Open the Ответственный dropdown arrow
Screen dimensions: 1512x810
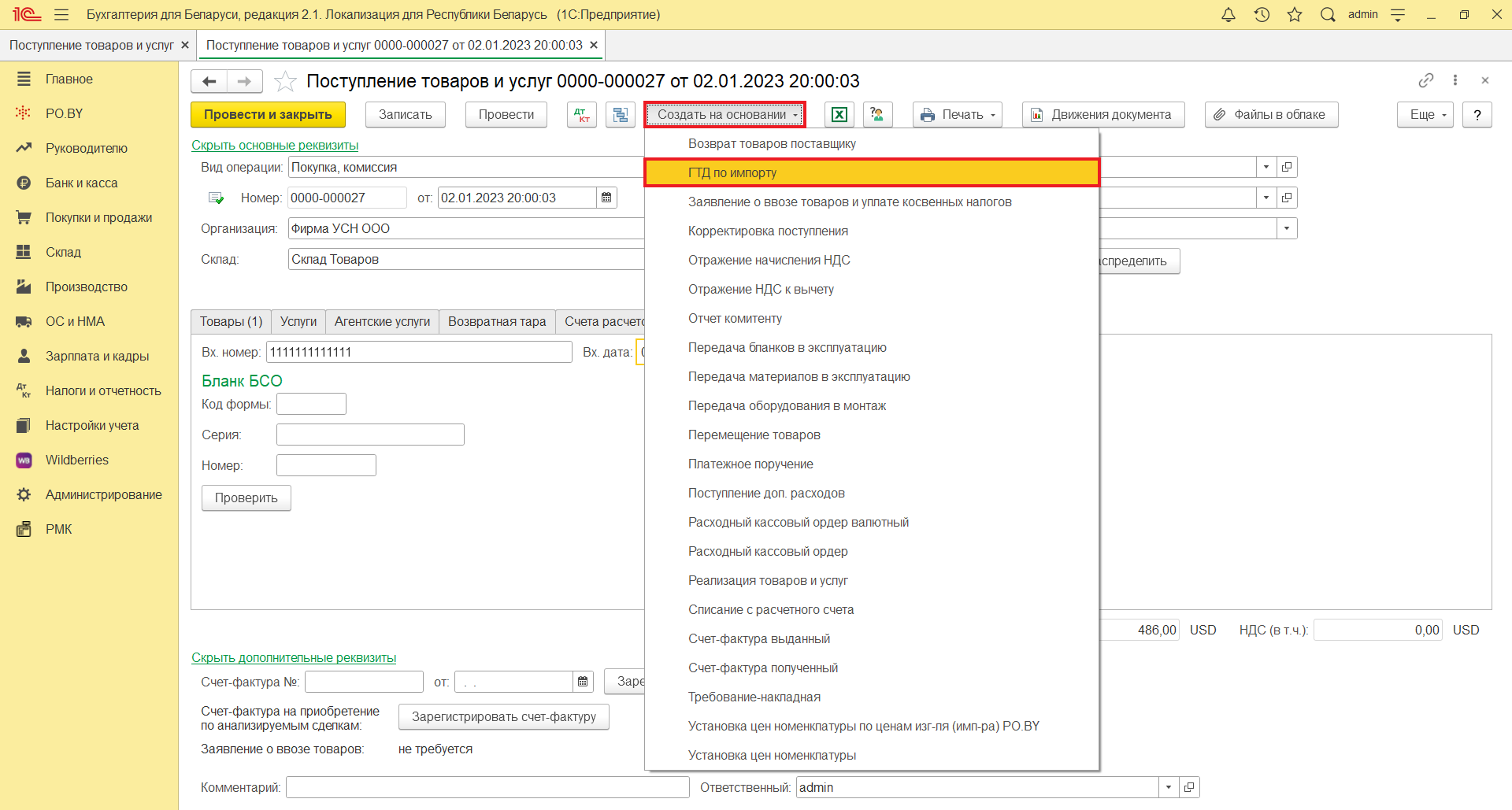click(x=1169, y=787)
